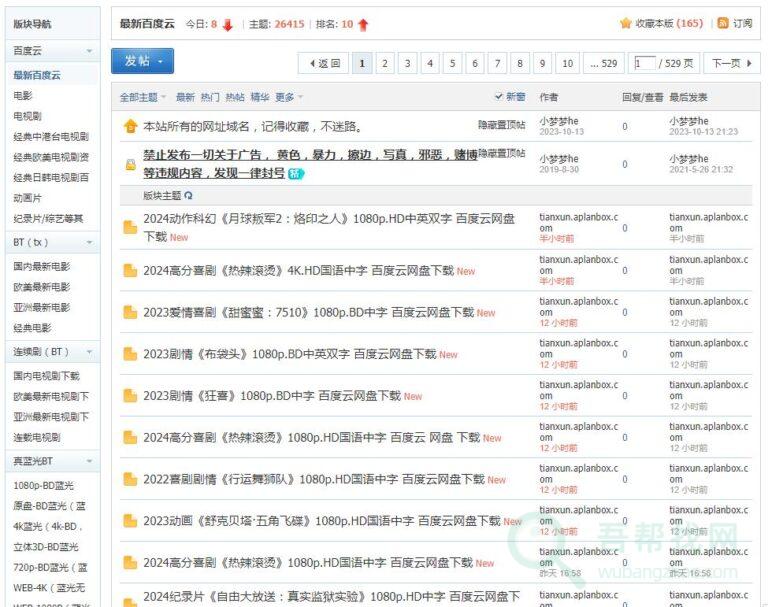Open 国内最新电影 in the sidebar
Screen dimensions: 768x607
click(x=42, y=267)
